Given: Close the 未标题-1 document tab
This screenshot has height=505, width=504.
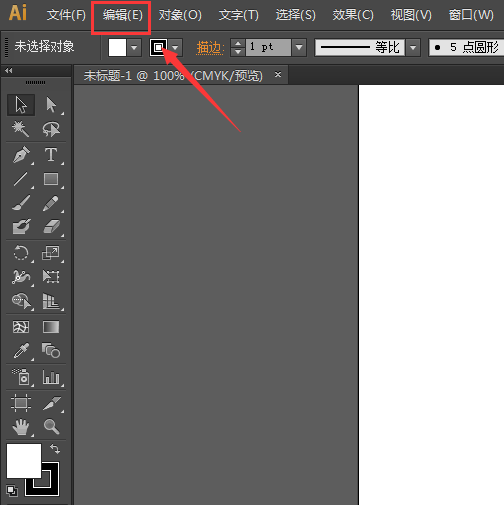Looking at the screenshot, I should point(278,75).
